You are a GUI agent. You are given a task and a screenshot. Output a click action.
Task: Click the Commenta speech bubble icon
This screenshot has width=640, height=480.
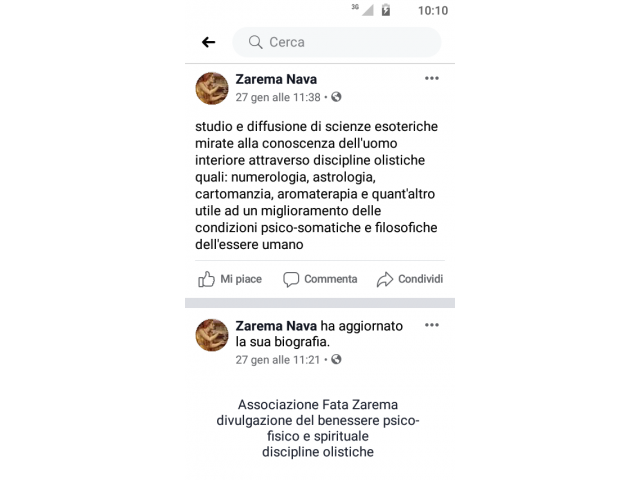point(291,280)
